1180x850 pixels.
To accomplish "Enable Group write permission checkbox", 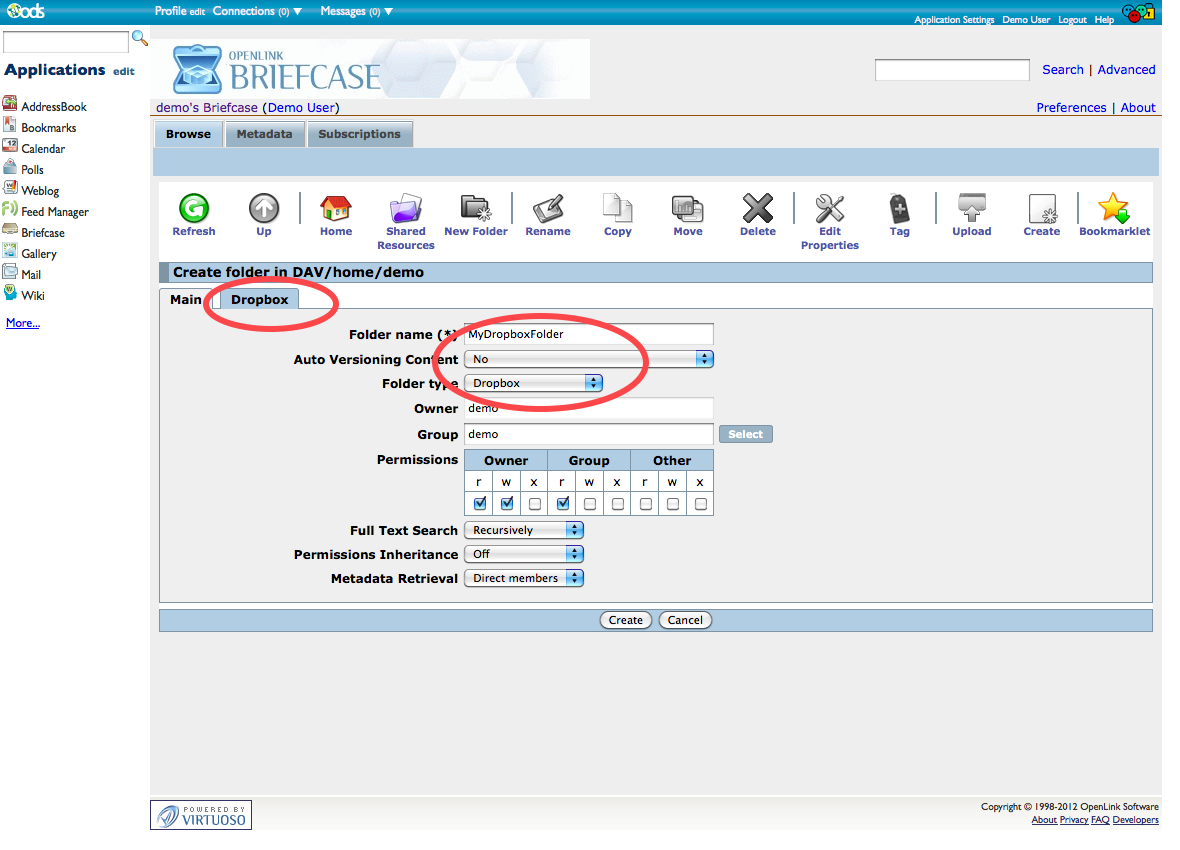I will (x=590, y=504).
